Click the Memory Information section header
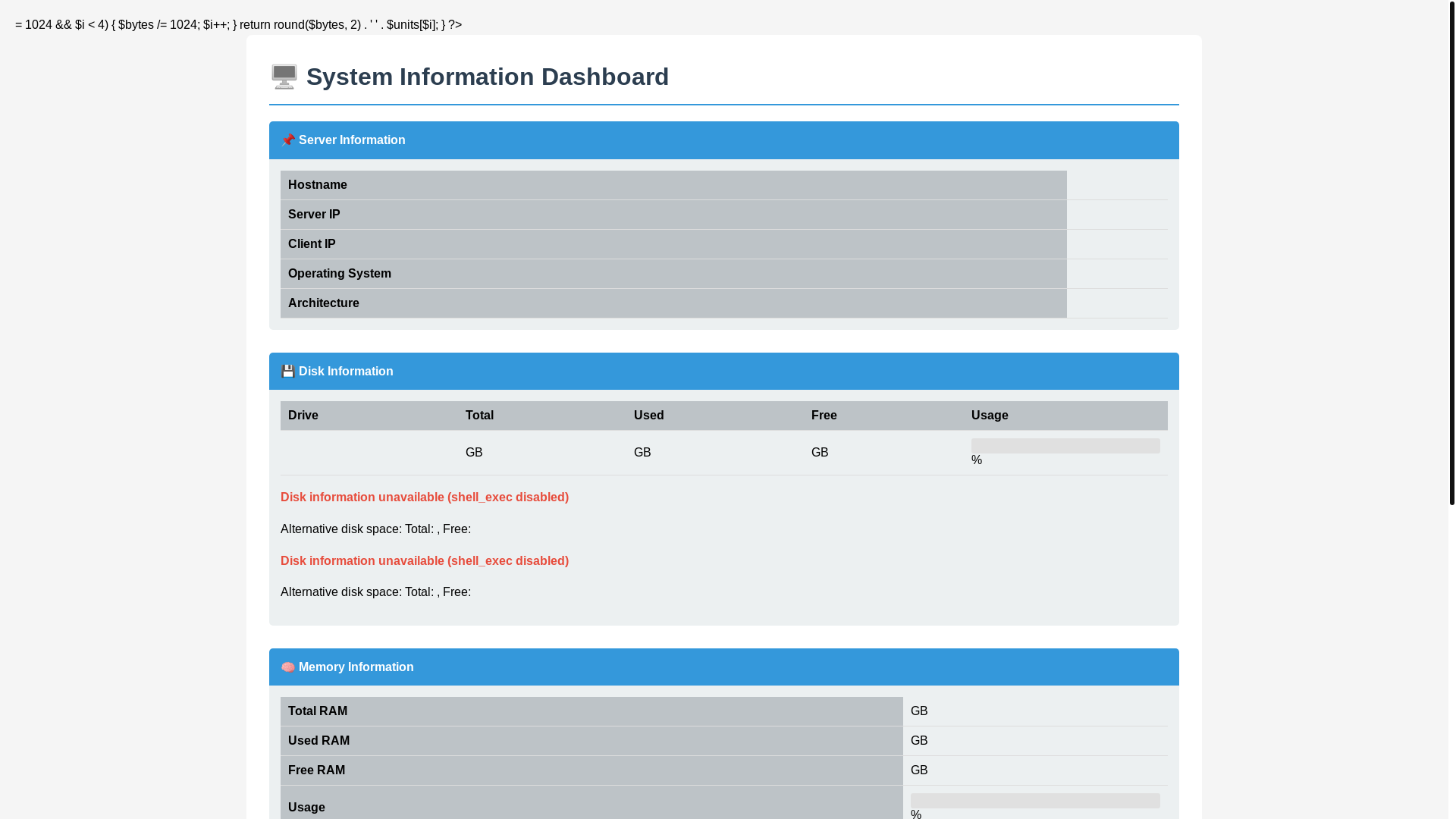This screenshot has width=1456, height=819. click(724, 667)
